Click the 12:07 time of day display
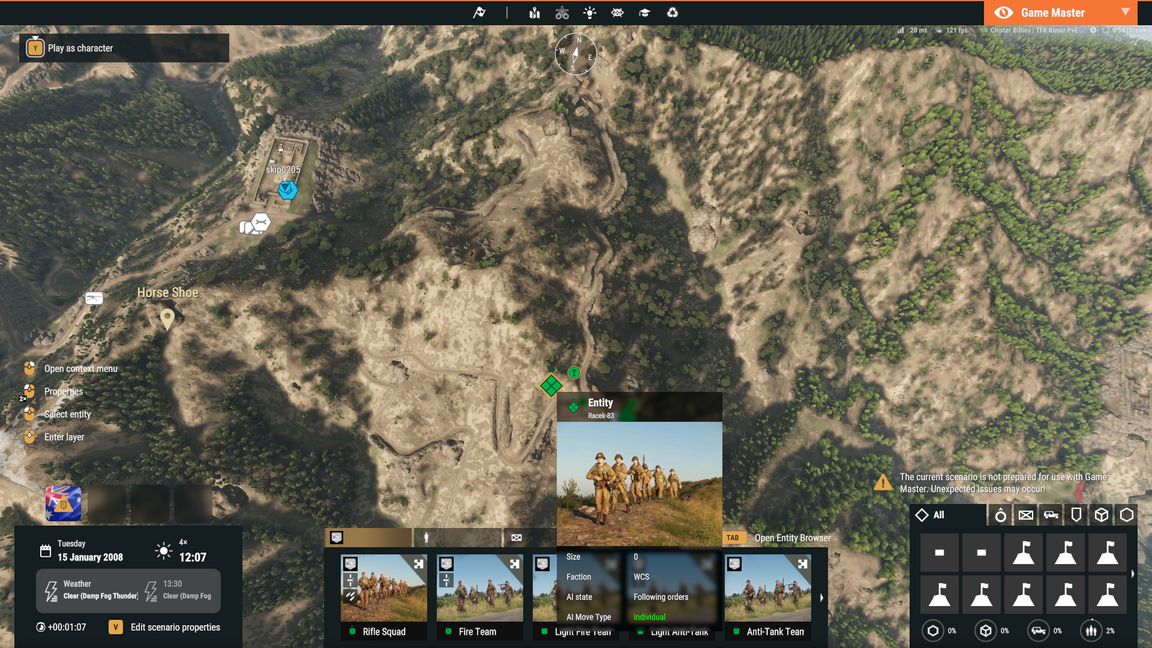The width and height of the screenshot is (1152, 648). click(x=192, y=558)
